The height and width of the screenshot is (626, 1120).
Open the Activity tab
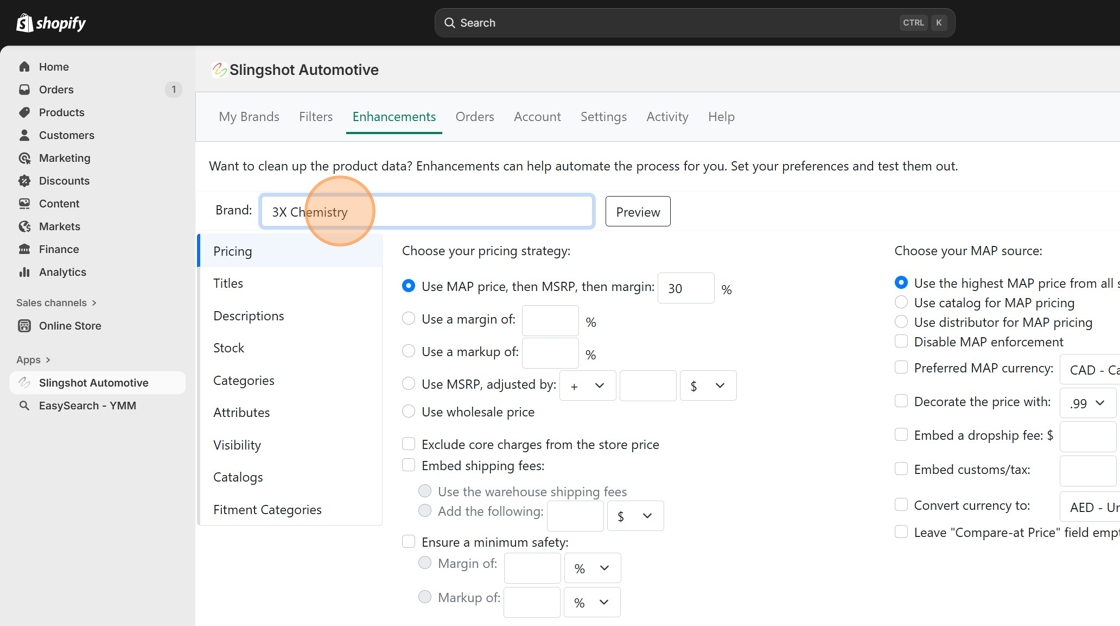point(667,116)
